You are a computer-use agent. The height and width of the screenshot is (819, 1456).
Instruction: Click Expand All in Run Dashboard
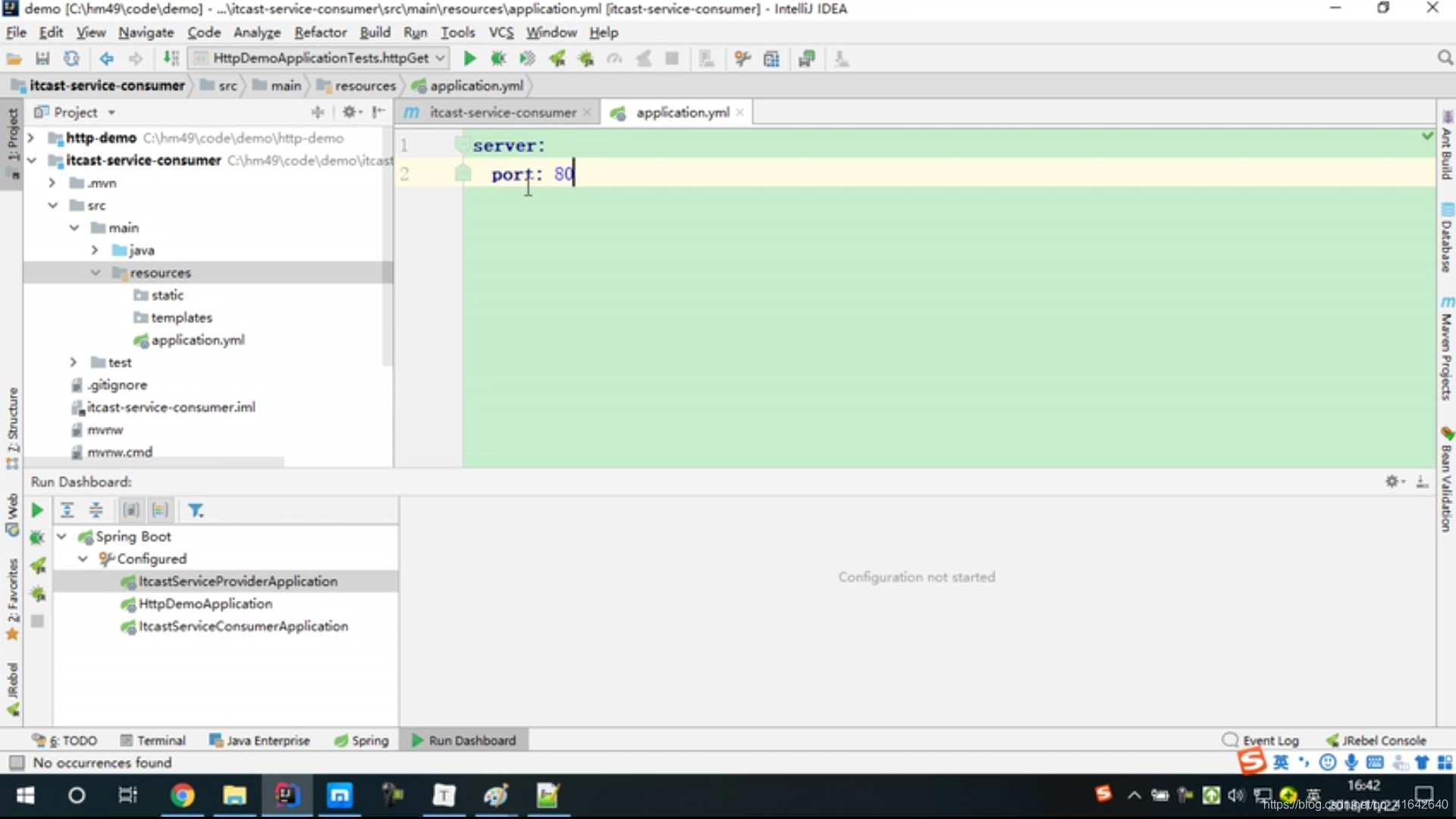pyautogui.click(x=67, y=510)
